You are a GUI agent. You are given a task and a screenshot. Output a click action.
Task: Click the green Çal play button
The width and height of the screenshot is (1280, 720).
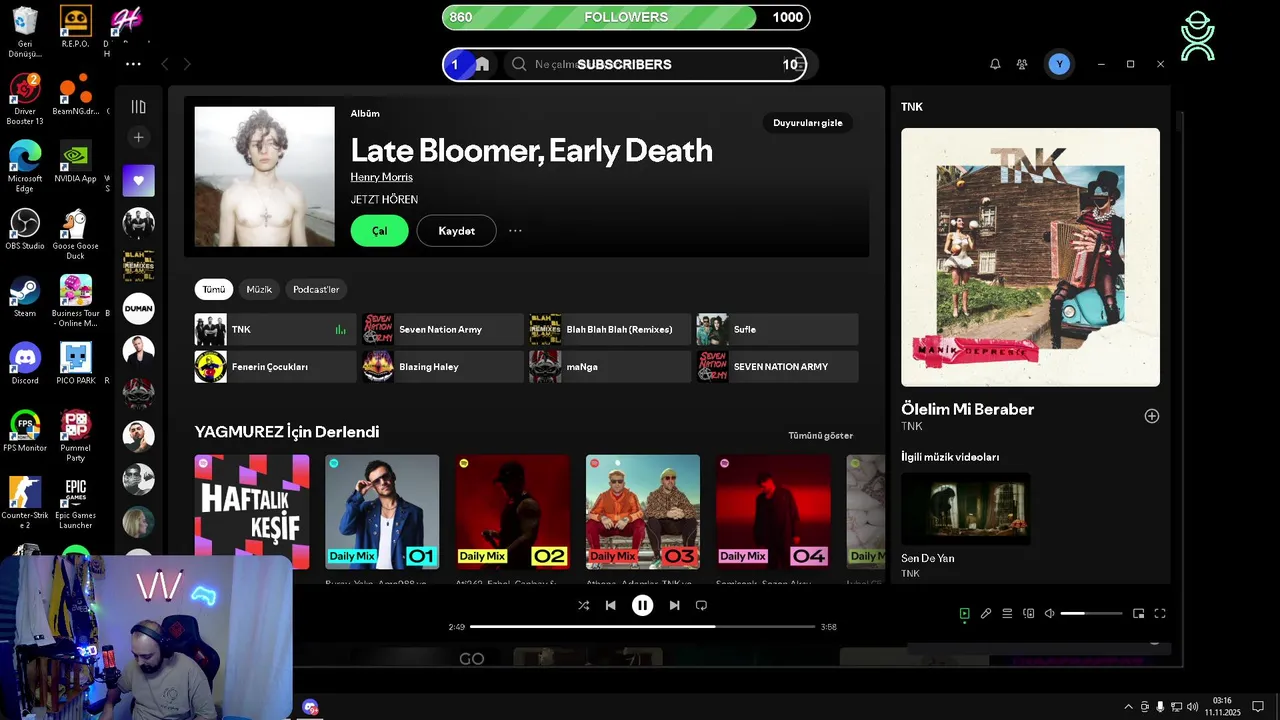click(380, 231)
